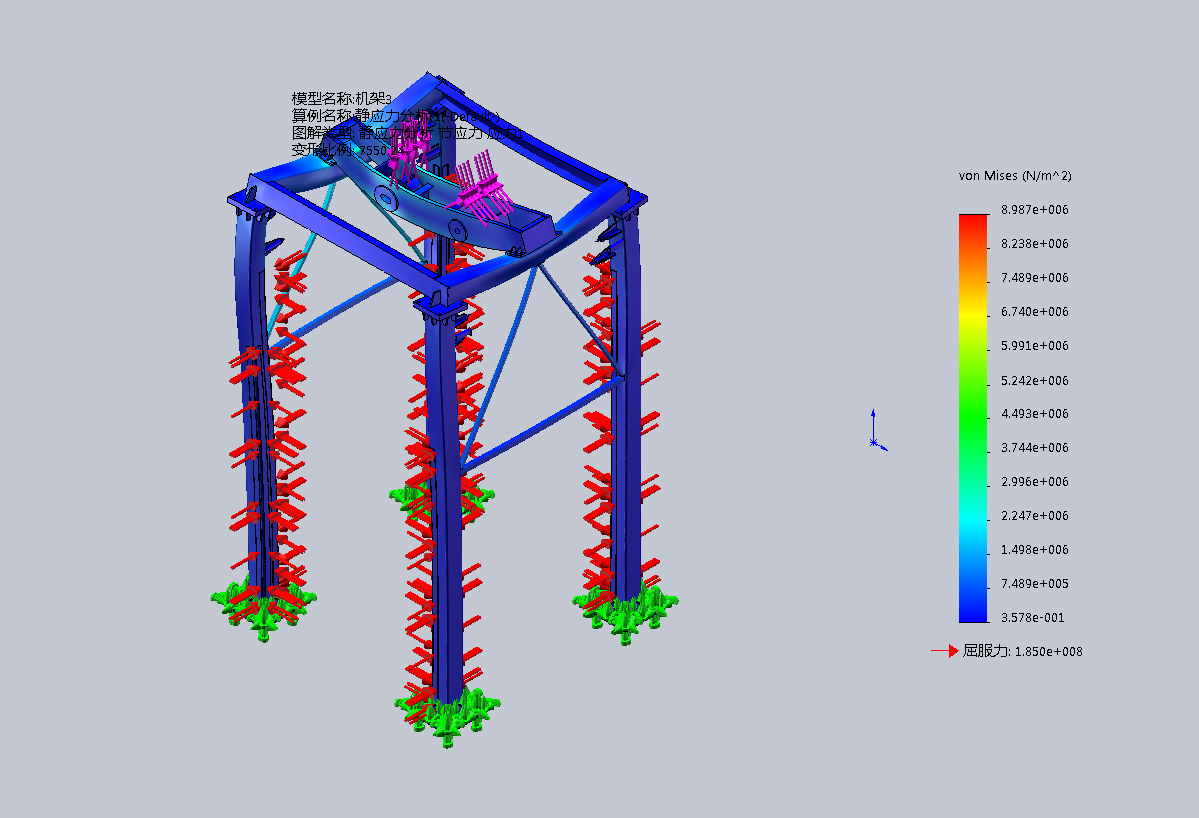Click the legend value 1.498e+006

[x=1035, y=550]
